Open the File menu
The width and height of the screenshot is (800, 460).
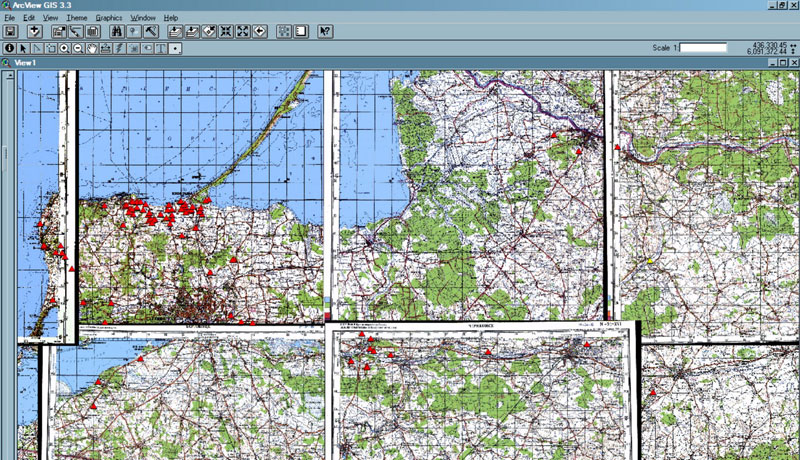[x=10, y=18]
